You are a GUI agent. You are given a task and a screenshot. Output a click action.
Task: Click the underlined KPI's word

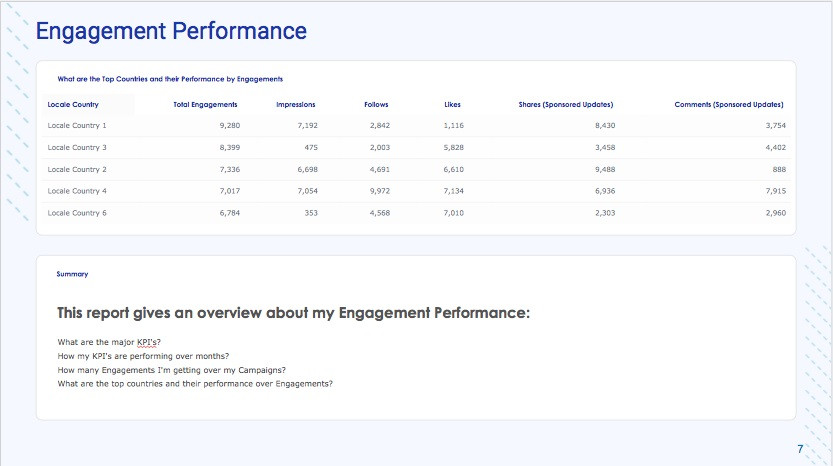click(x=149, y=342)
